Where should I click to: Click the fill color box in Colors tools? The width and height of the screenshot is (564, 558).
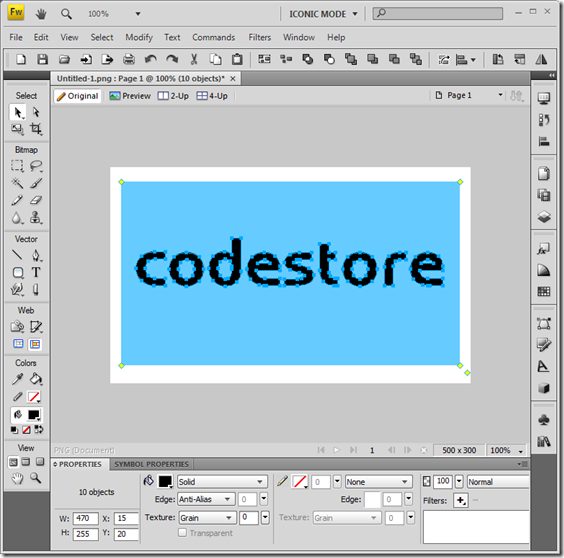pos(34,415)
